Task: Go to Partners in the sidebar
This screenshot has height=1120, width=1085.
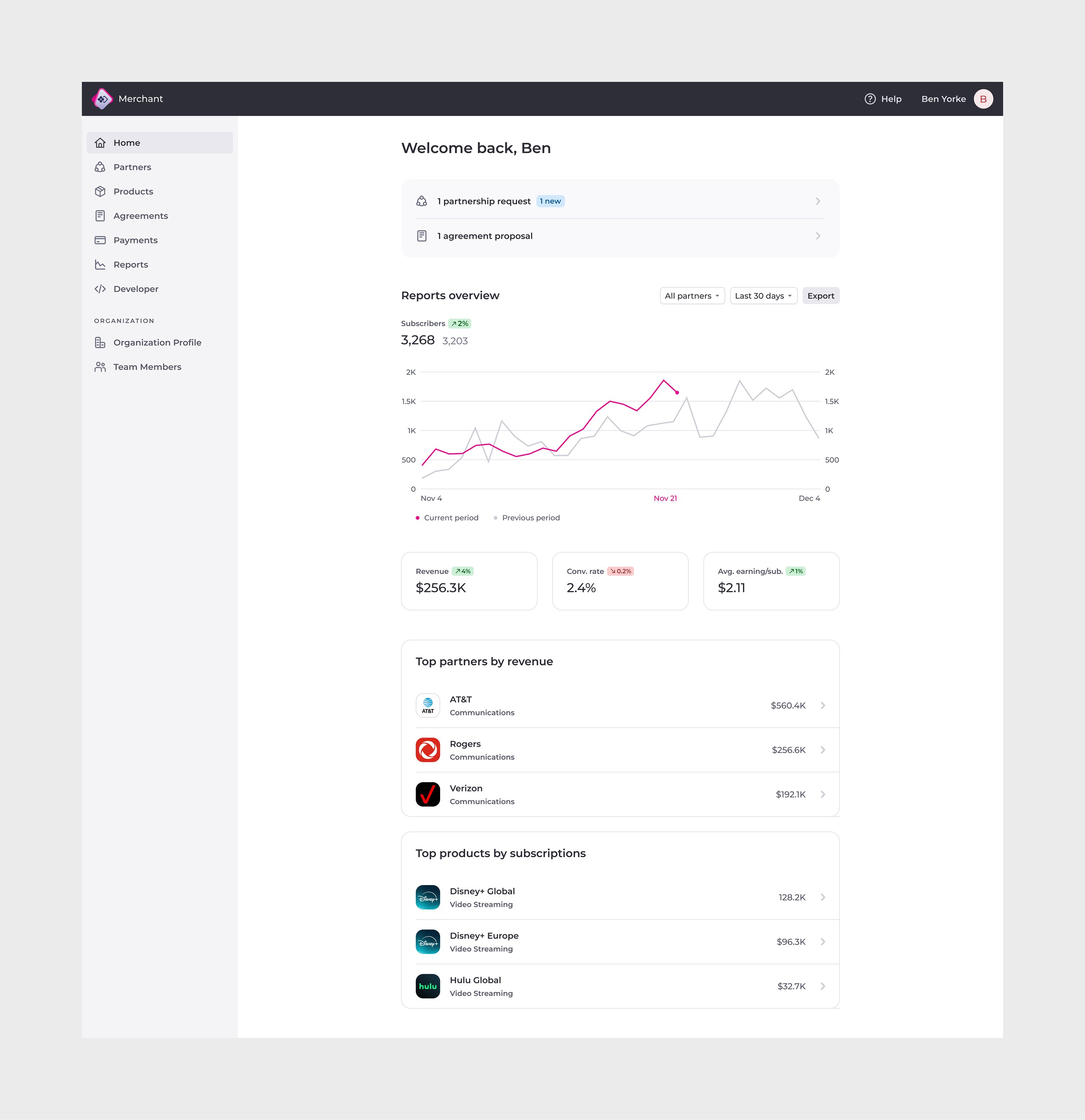Action: (x=132, y=167)
